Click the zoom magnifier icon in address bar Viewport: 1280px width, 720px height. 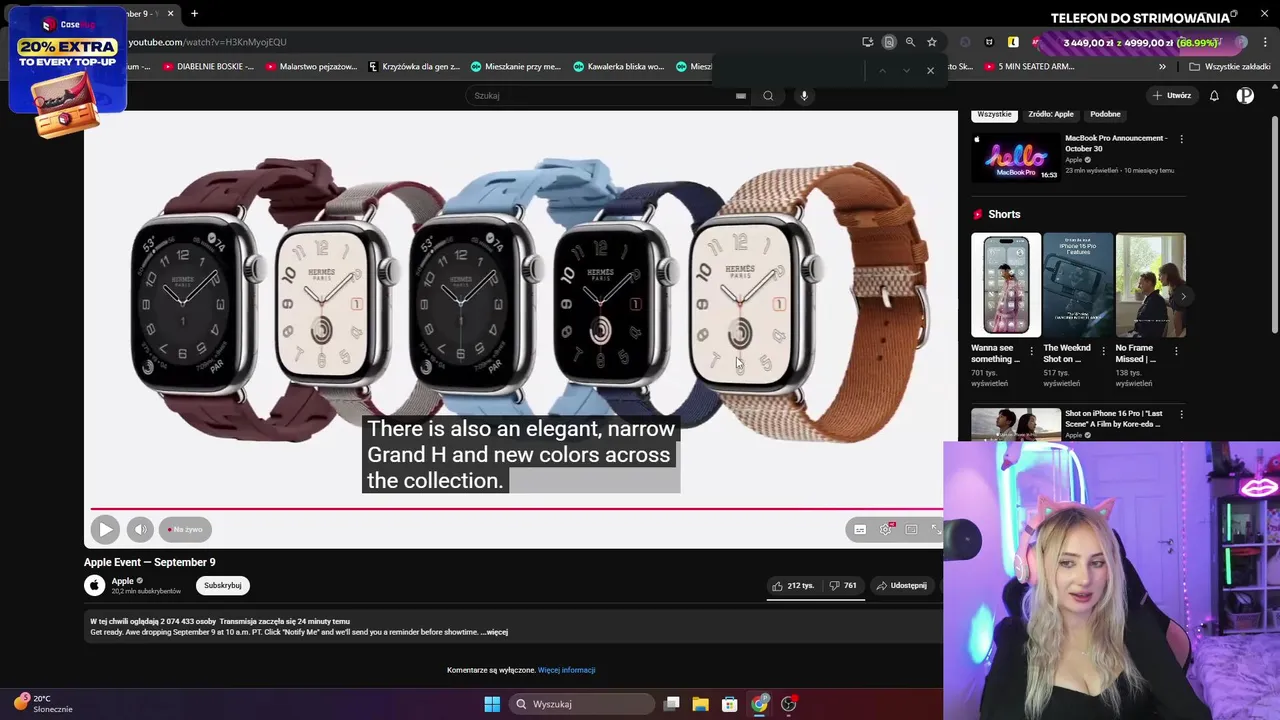coord(910,42)
